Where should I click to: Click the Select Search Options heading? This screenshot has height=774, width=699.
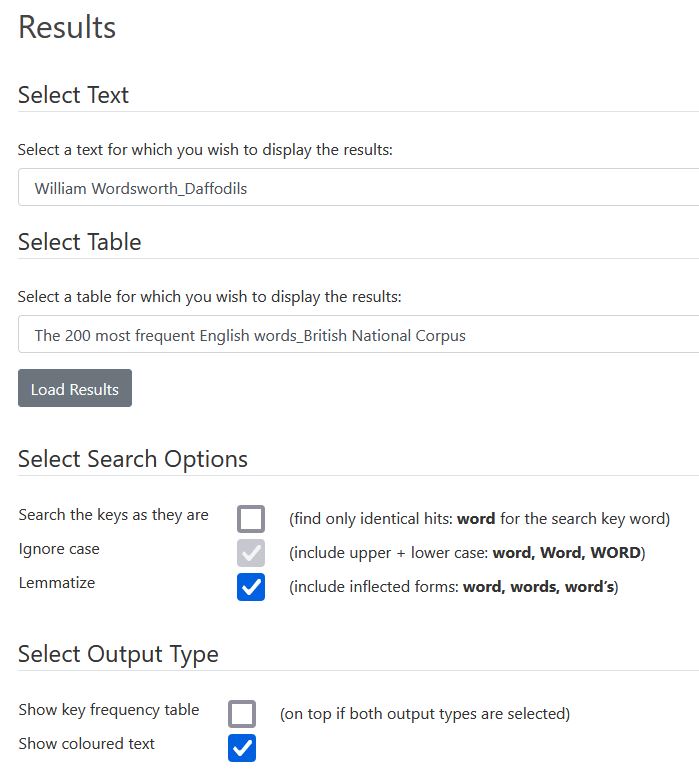[132, 459]
